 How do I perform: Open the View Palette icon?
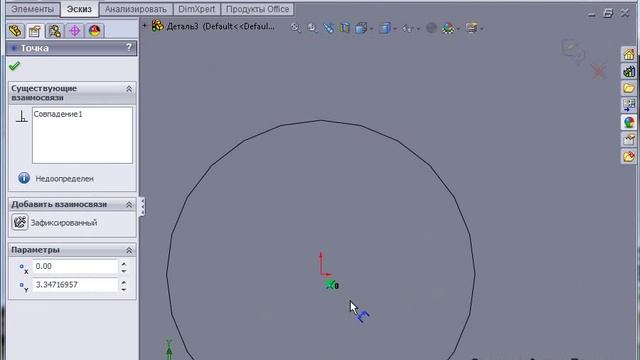629,105
